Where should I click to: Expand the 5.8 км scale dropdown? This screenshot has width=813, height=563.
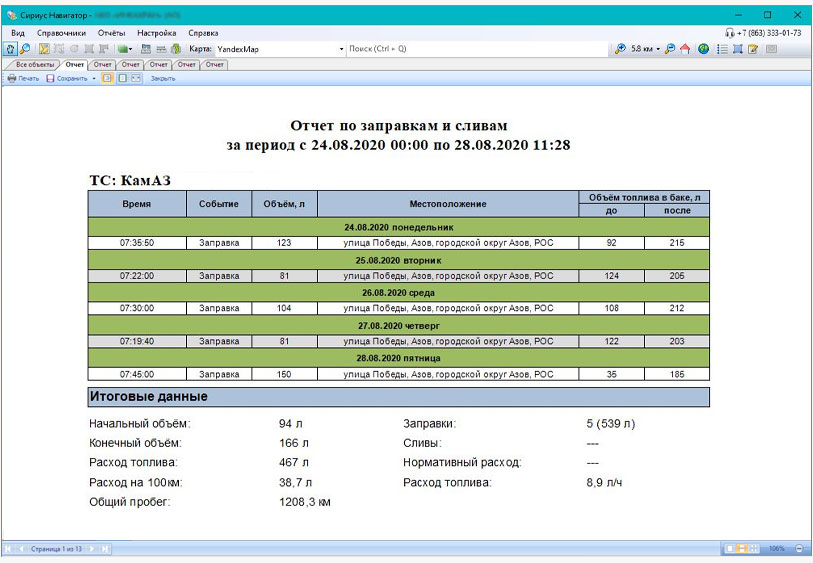pos(658,48)
